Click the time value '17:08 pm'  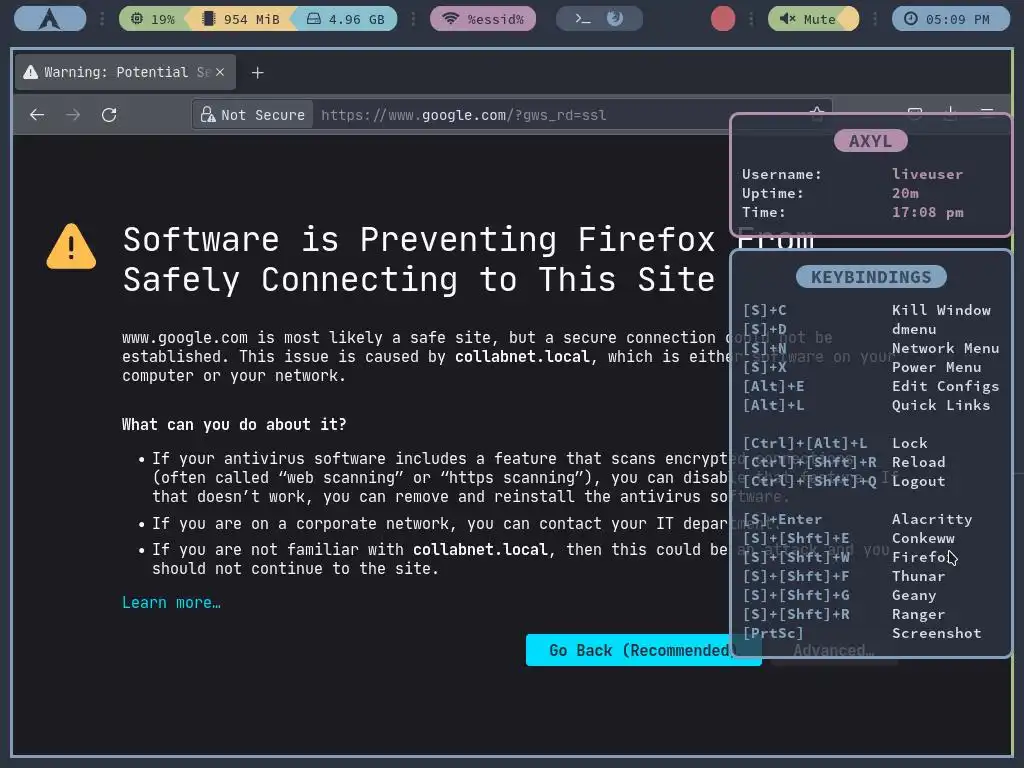927,212
